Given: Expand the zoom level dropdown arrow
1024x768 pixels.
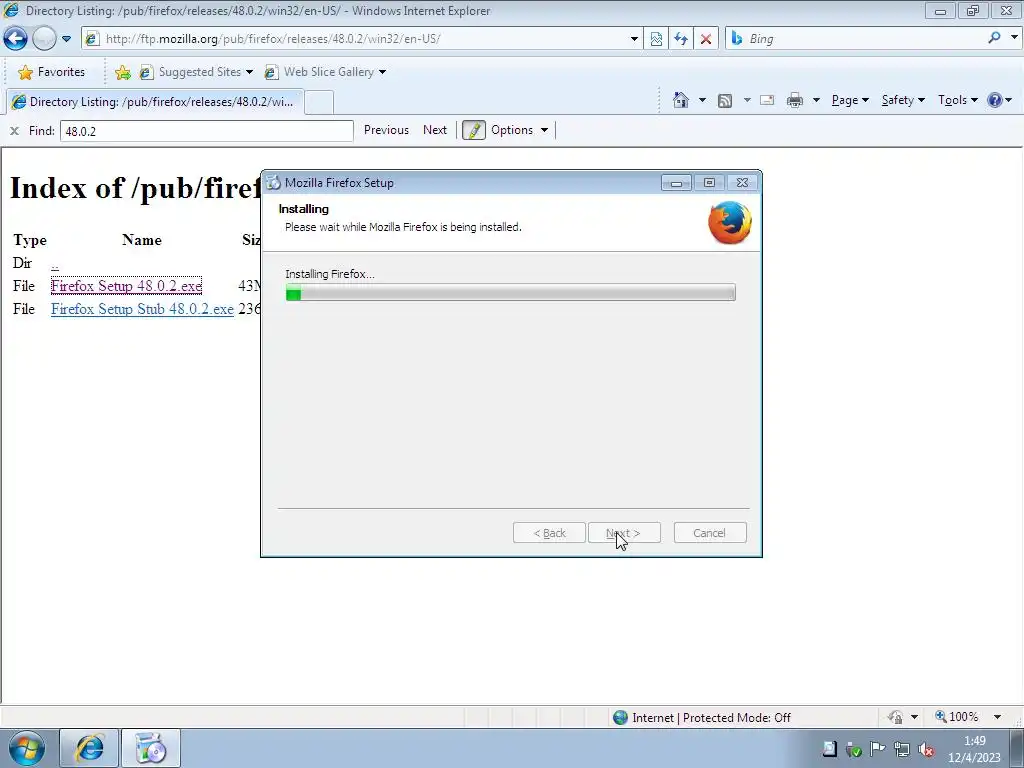Looking at the screenshot, I should point(997,717).
